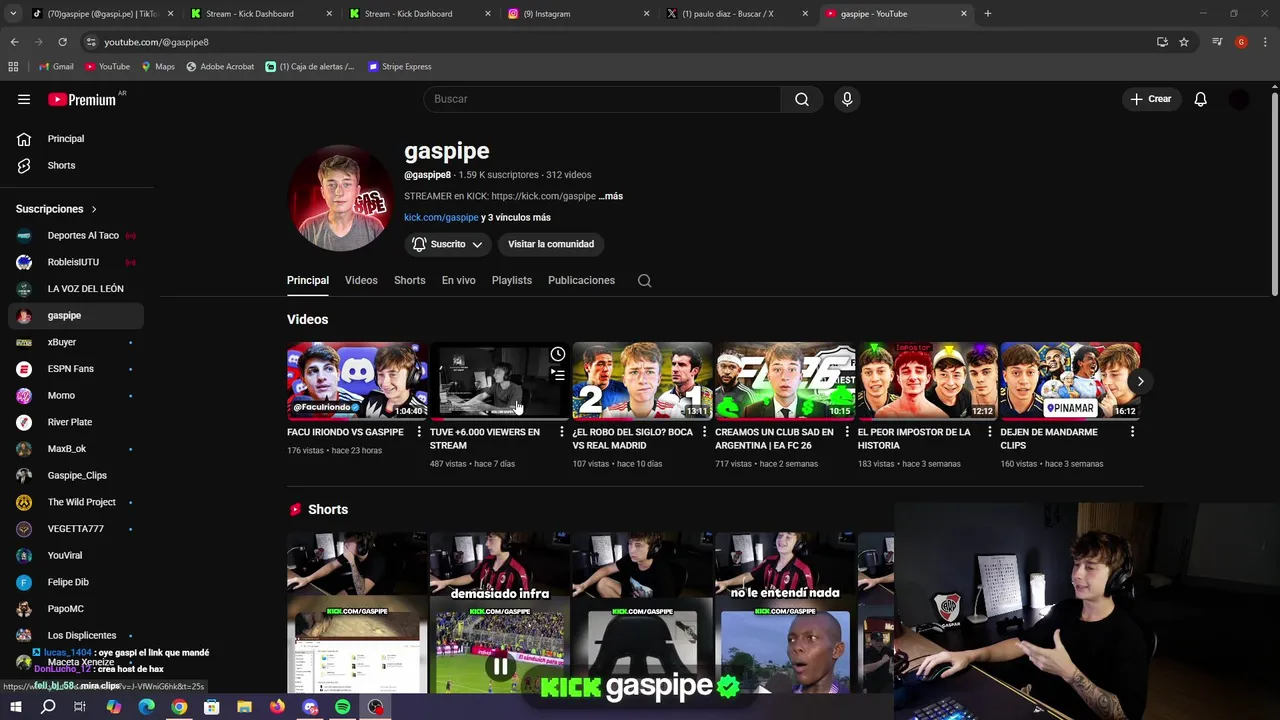Screen dimensions: 1280x720
Task: Open the account avatar menu
Action: [1239, 99]
